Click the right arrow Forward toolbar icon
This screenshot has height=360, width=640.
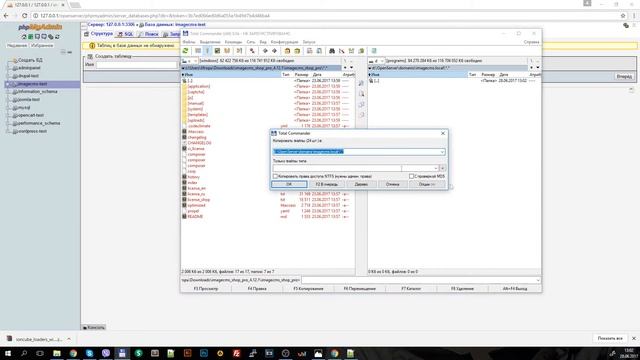(274, 51)
